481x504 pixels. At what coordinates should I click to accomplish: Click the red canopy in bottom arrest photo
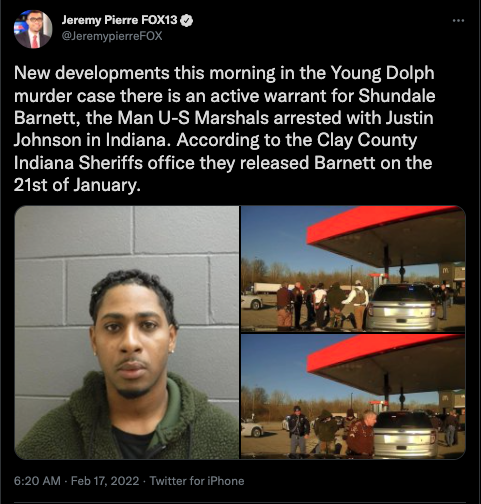[383, 353]
